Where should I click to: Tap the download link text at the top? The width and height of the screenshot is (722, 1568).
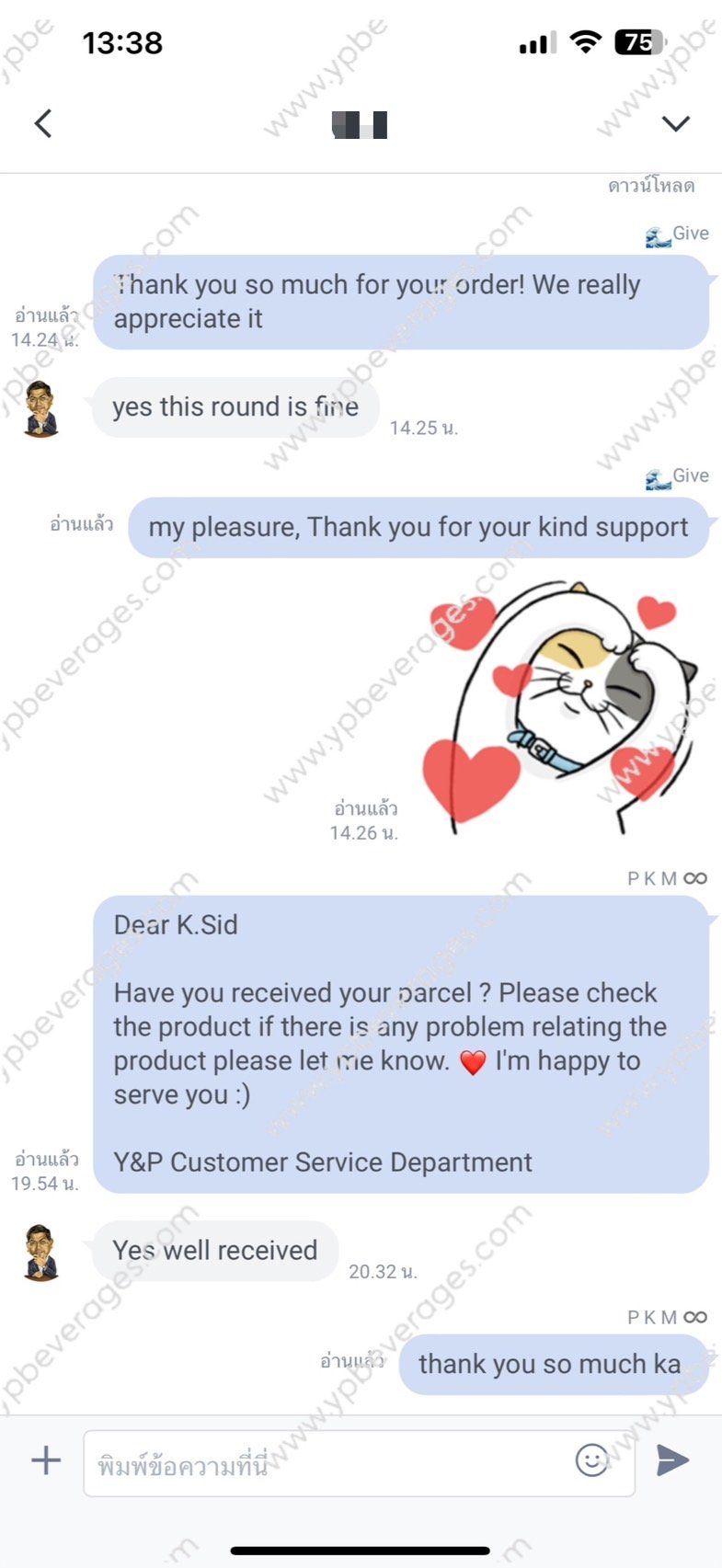(651, 186)
